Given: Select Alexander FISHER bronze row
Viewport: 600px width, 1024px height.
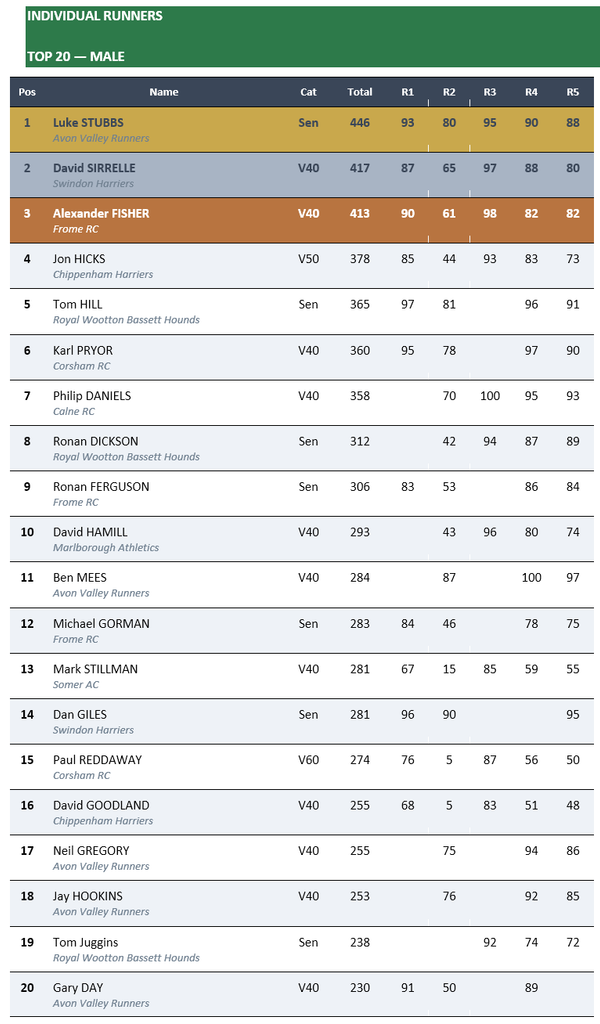Looking at the screenshot, I should tap(302, 221).
